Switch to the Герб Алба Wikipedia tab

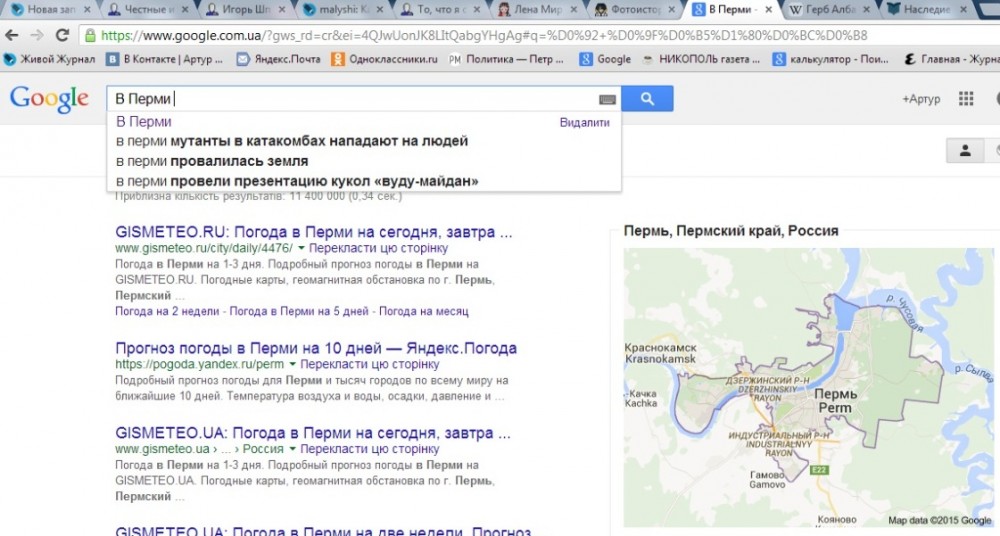coord(830,10)
